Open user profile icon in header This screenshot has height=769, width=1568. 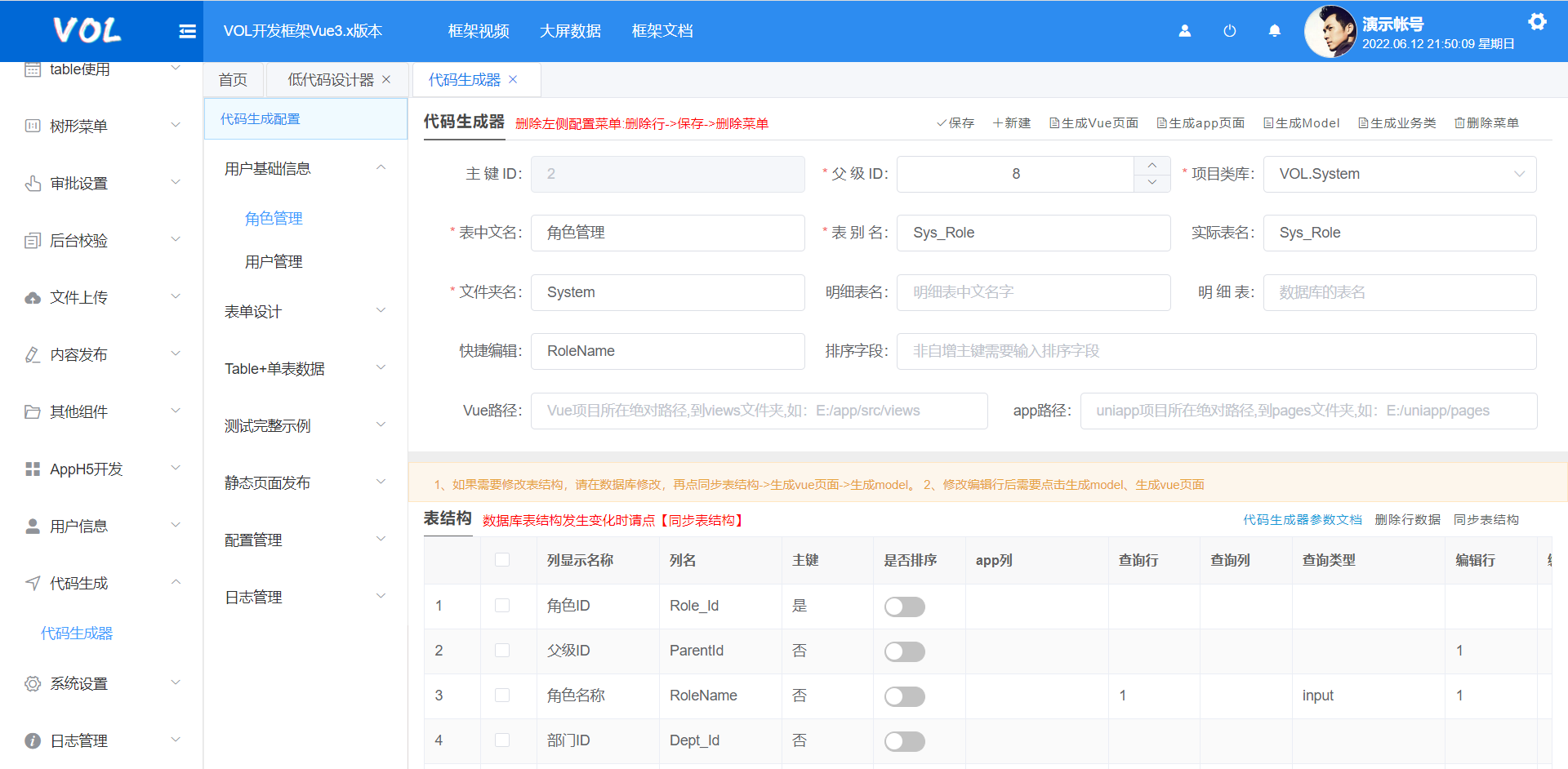(x=1184, y=31)
